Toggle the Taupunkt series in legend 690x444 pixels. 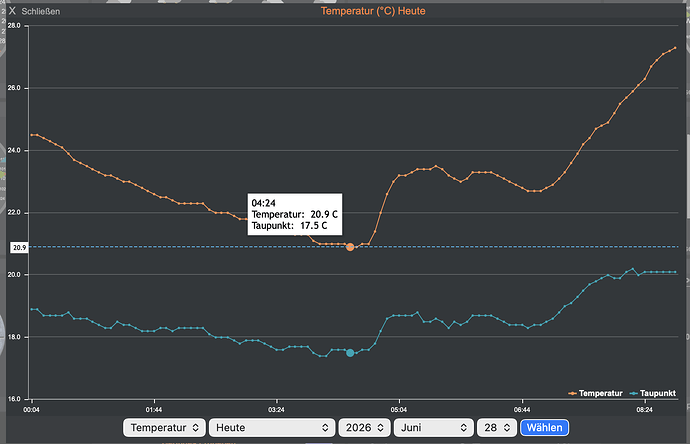(x=657, y=393)
